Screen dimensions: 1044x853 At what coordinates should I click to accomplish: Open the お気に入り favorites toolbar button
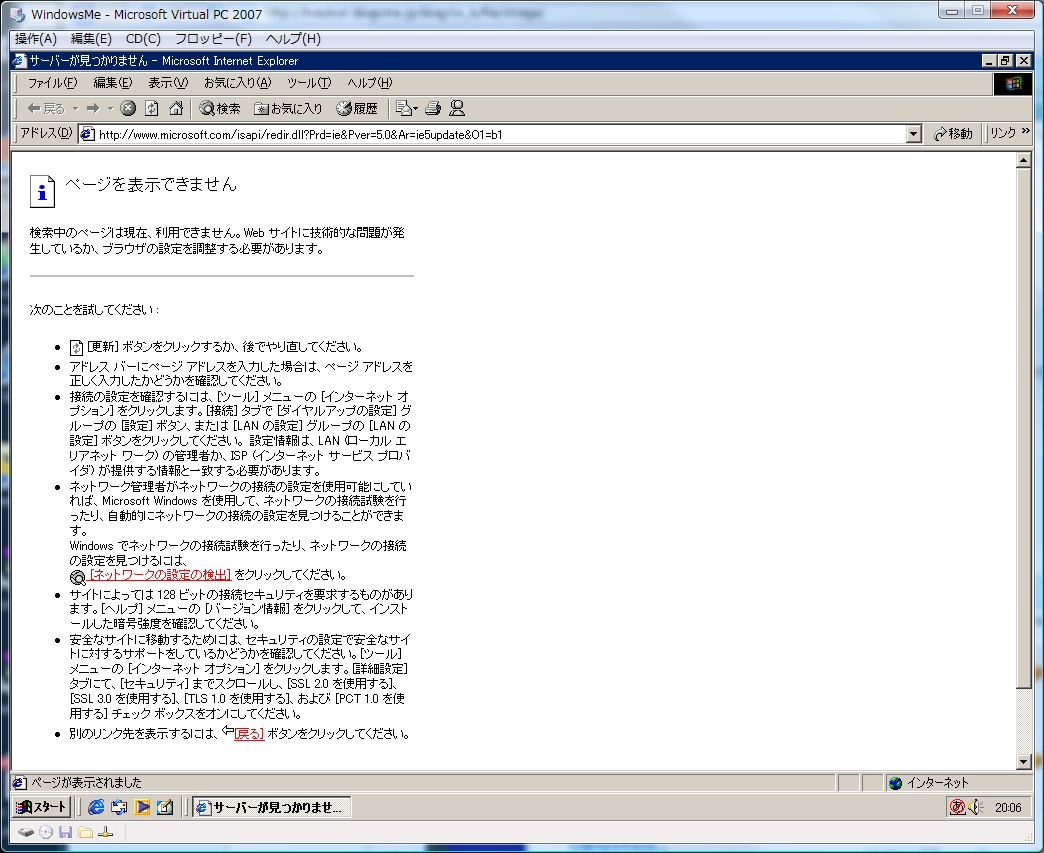click(288, 109)
